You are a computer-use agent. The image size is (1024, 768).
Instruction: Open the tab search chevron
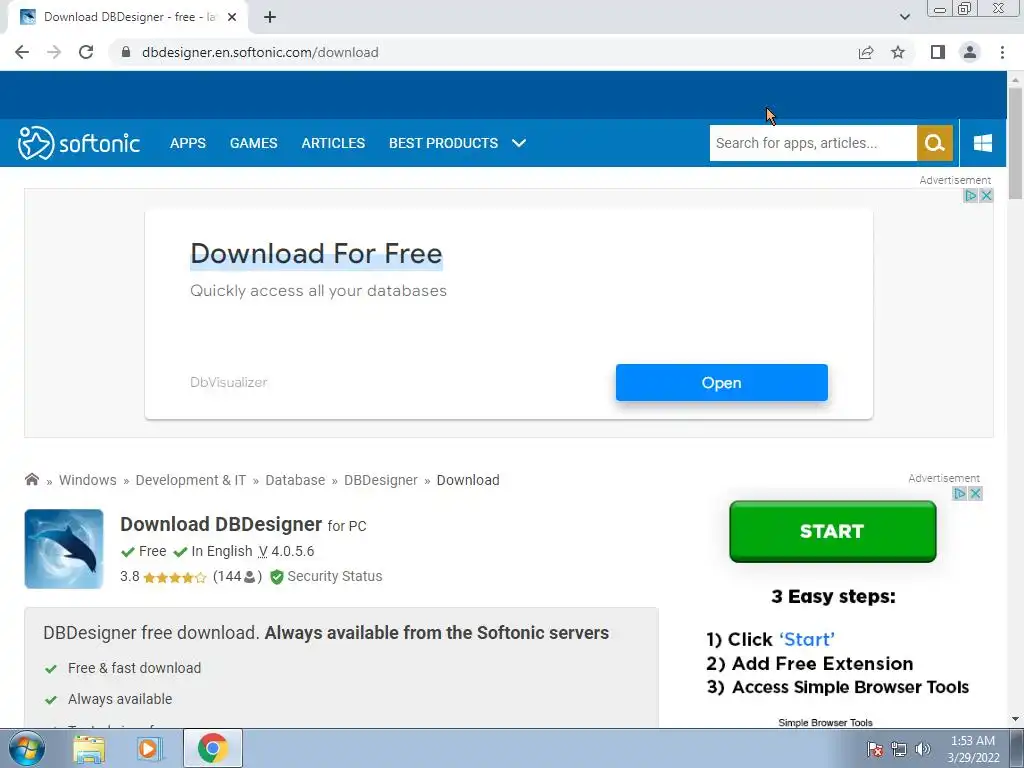coord(904,17)
